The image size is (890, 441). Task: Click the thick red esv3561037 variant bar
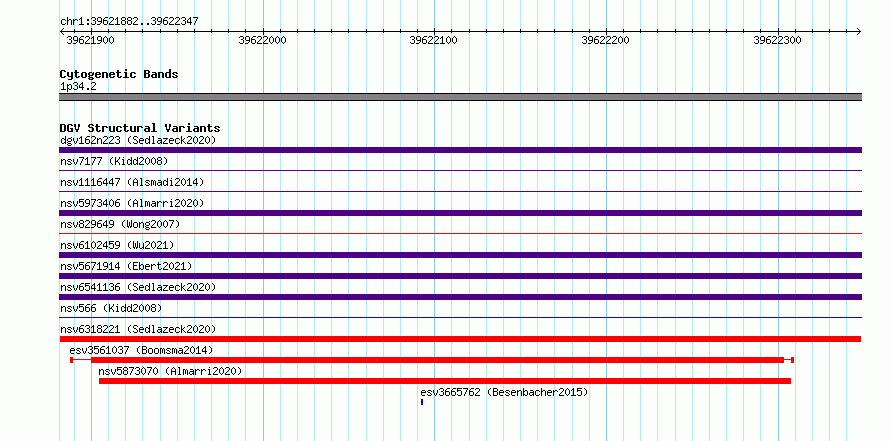pos(437,360)
